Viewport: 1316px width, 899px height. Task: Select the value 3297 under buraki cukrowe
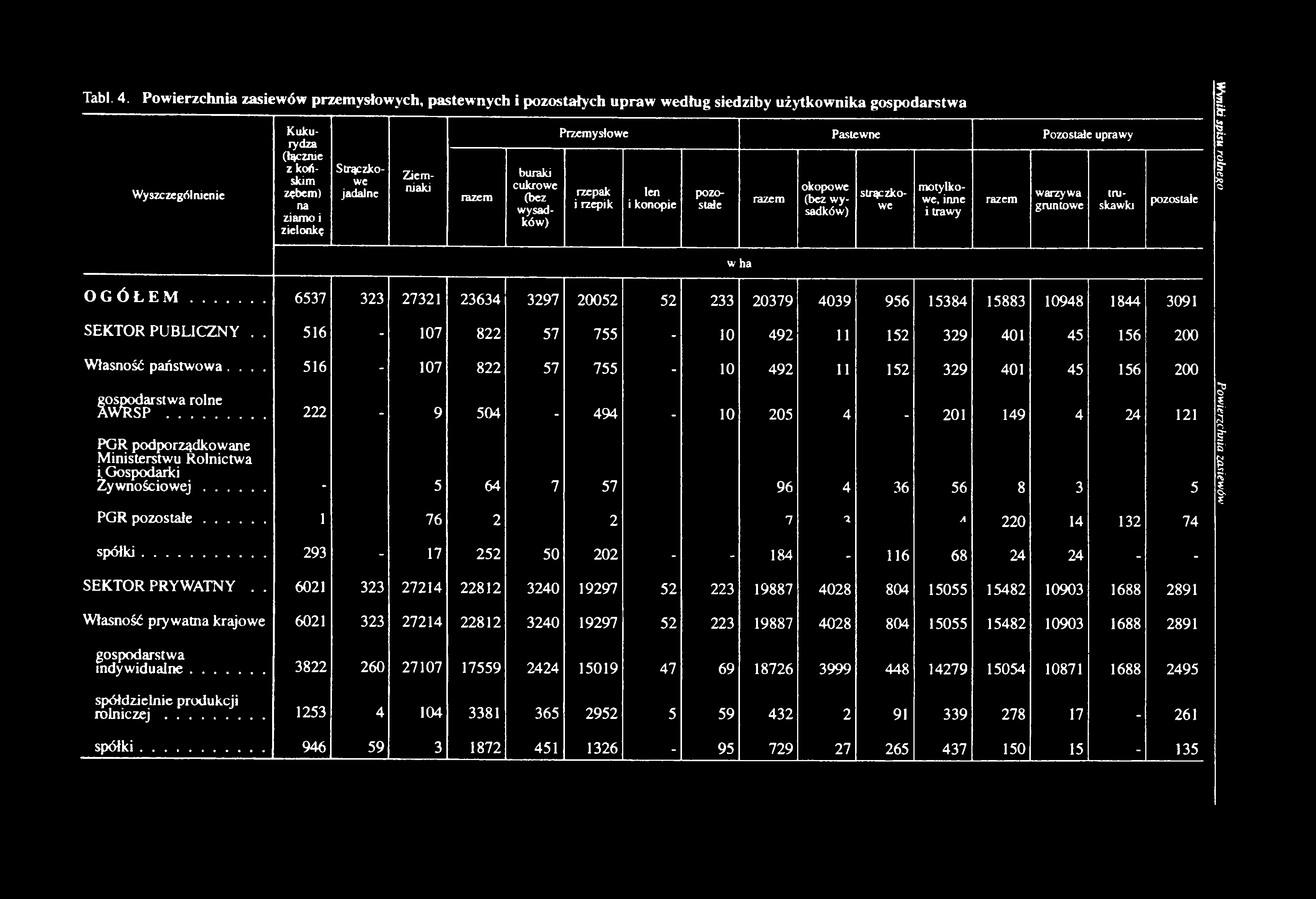click(x=543, y=299)
